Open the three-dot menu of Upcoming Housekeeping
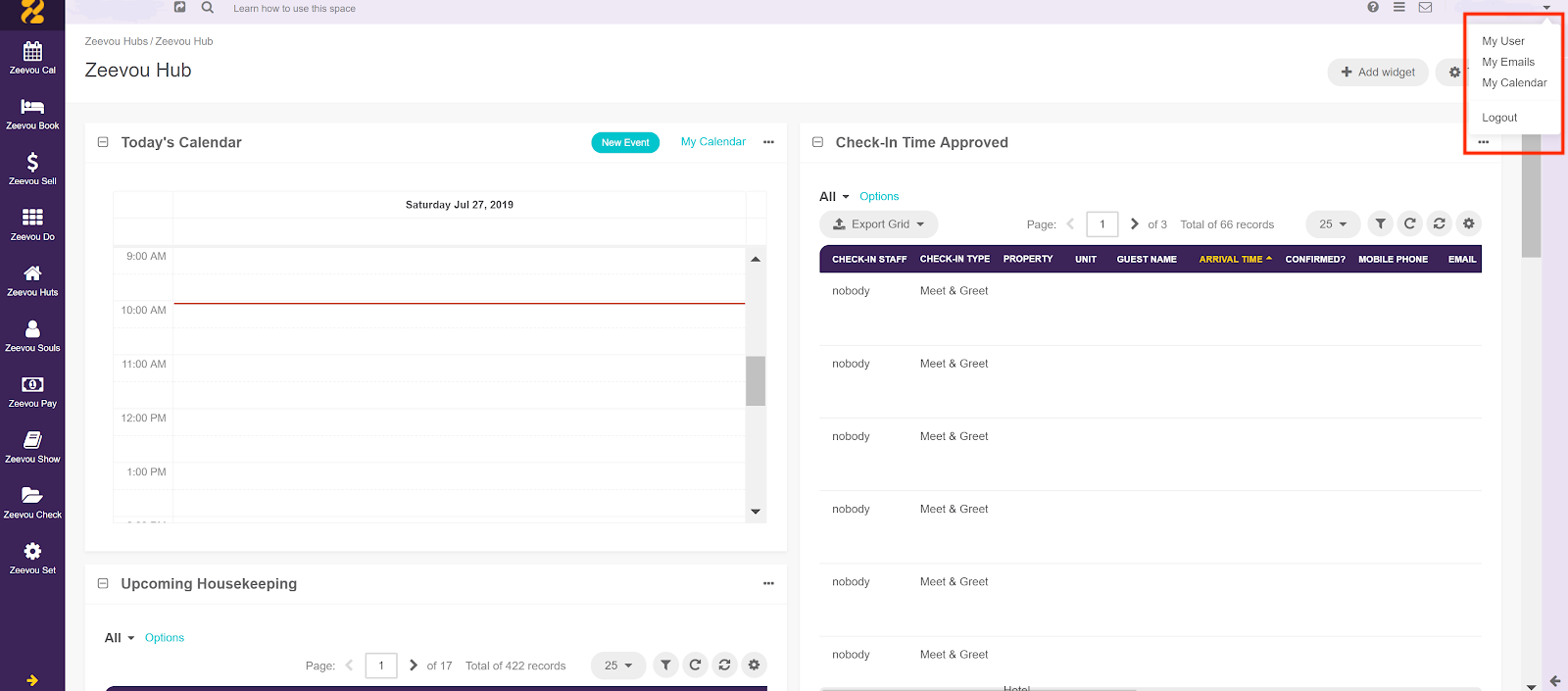This screenshot has height=691, width=1568. pyautogui.click(x=768, y=583)
